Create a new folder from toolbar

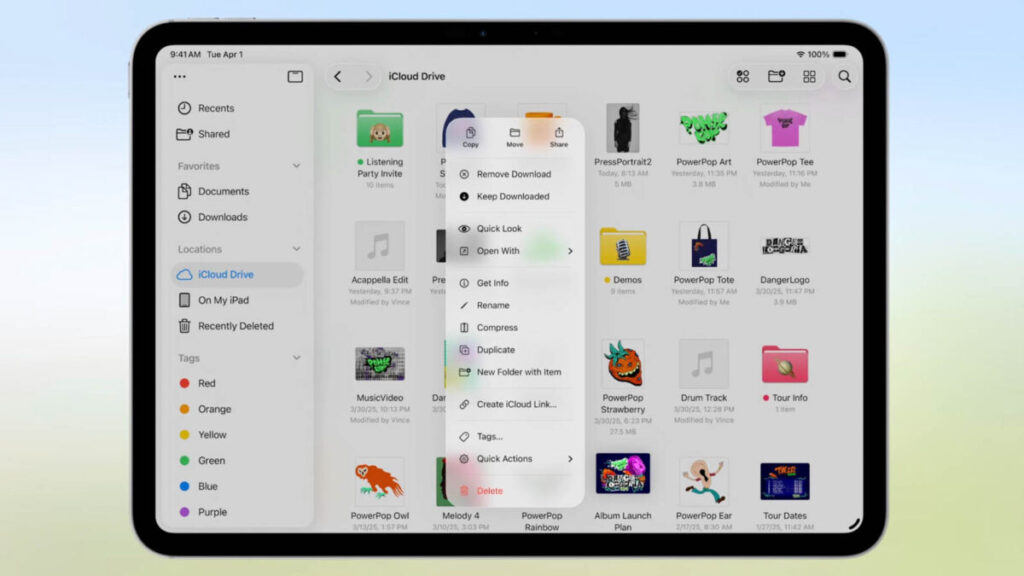[776, 76]
